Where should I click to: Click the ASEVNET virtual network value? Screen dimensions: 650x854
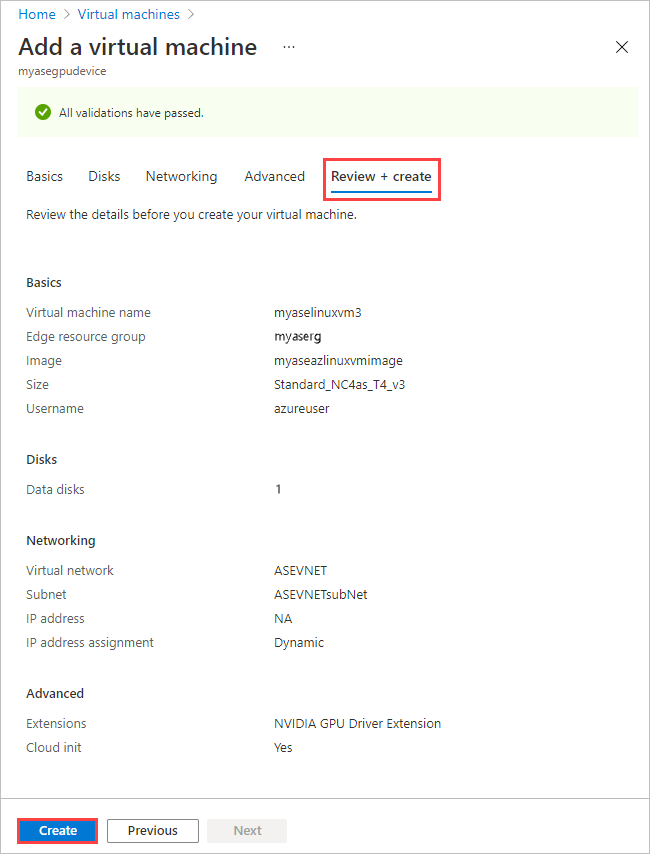[x=298, y=570]
